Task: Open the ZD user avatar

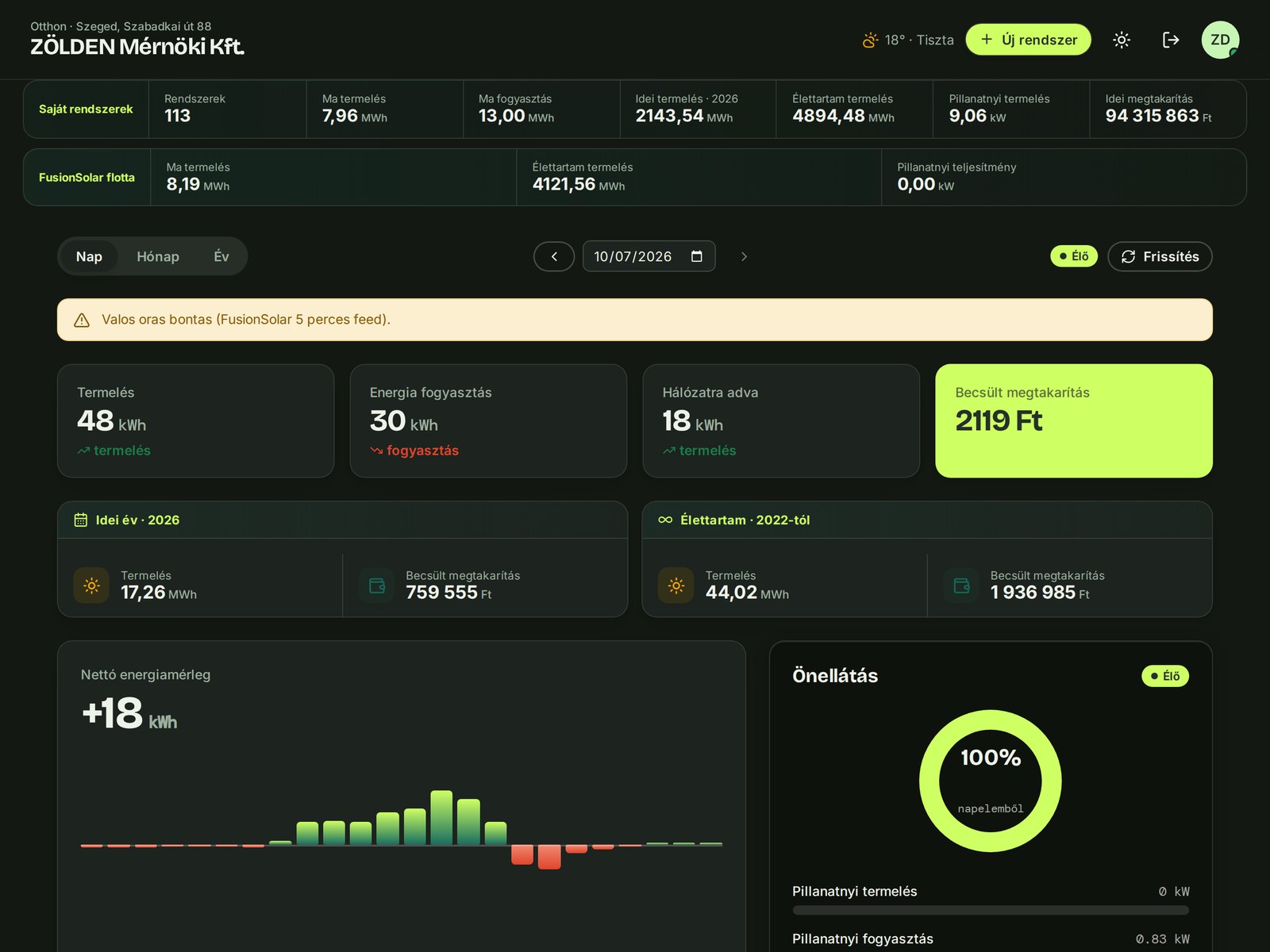Action: (1220, 40)
